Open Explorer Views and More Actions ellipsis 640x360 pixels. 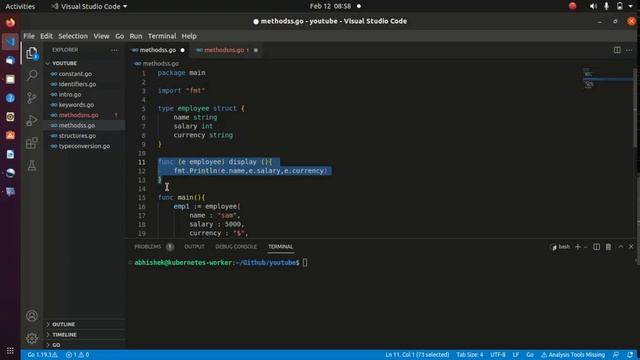[x=114, y=50]
